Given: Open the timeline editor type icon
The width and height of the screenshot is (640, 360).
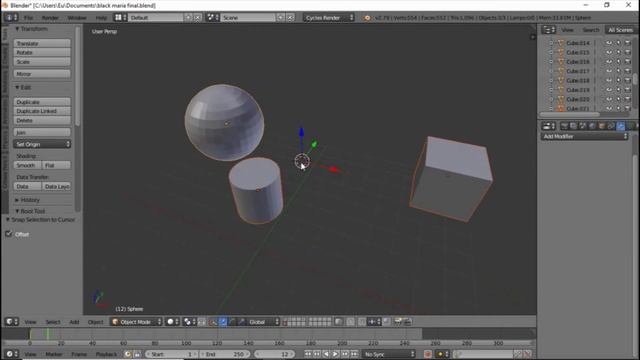Looking at the screenshot, I should click(x=11, y=354).
